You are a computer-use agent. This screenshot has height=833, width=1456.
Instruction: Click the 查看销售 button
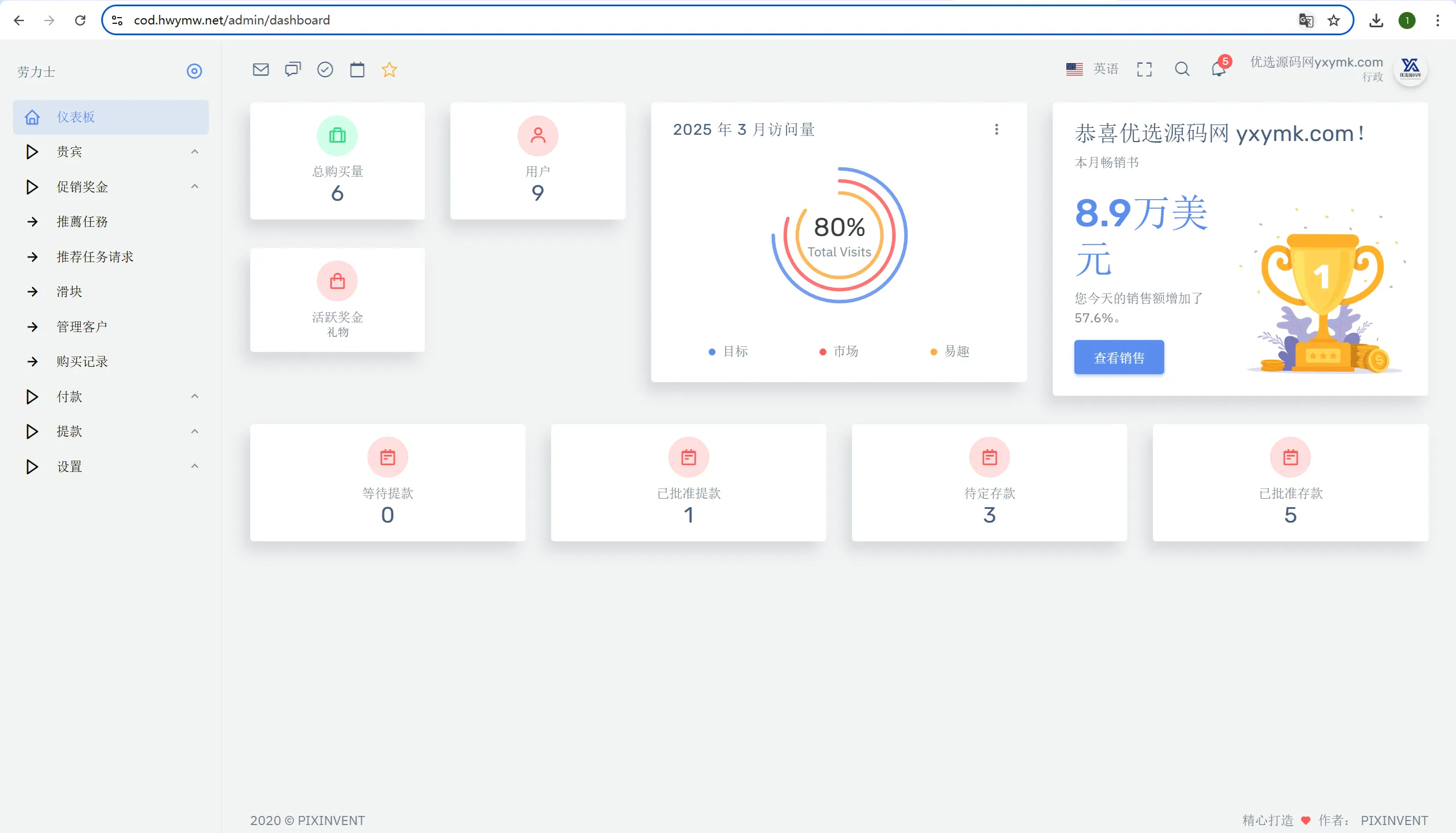[x=1119, y=358]
